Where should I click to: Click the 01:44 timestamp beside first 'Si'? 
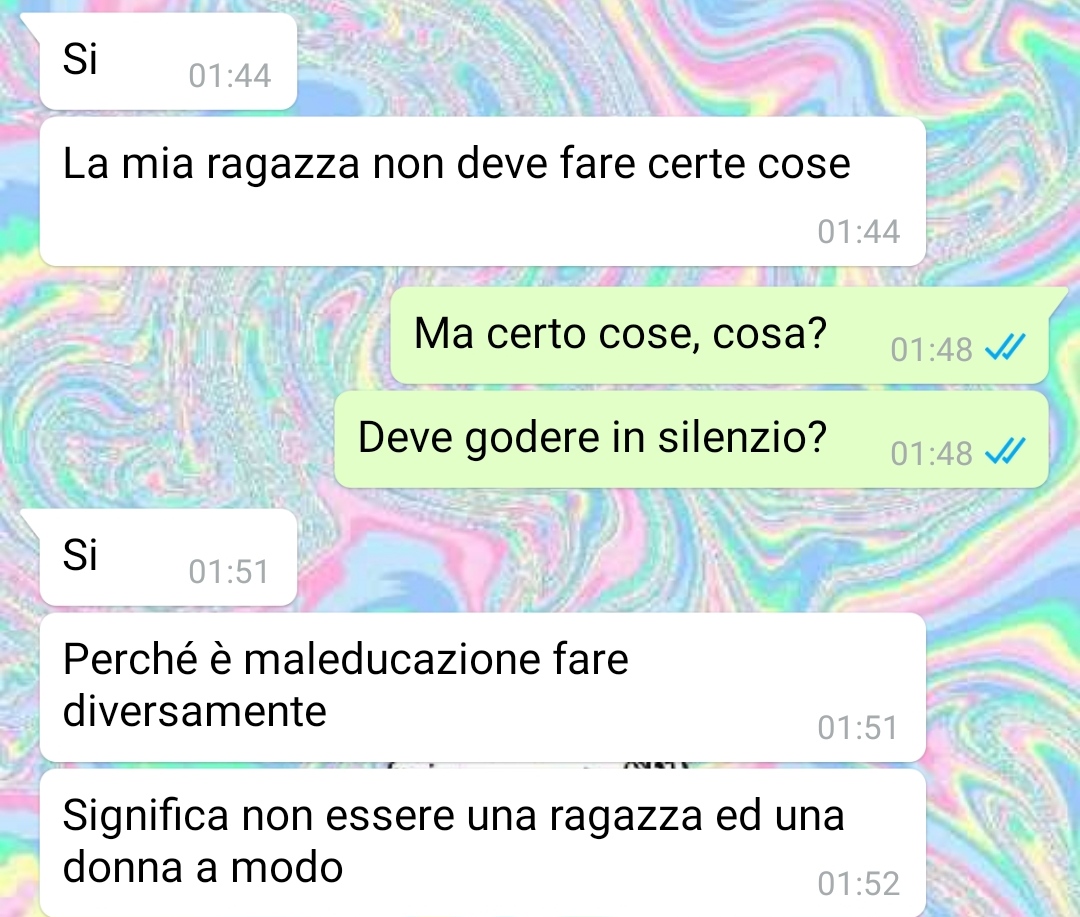coord(229,75)
